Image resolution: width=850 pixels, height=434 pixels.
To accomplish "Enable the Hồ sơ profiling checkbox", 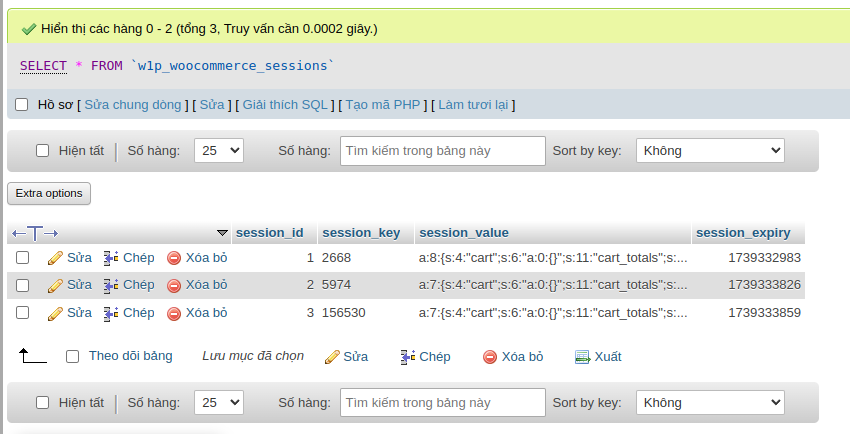I will [x=22, y=104].
